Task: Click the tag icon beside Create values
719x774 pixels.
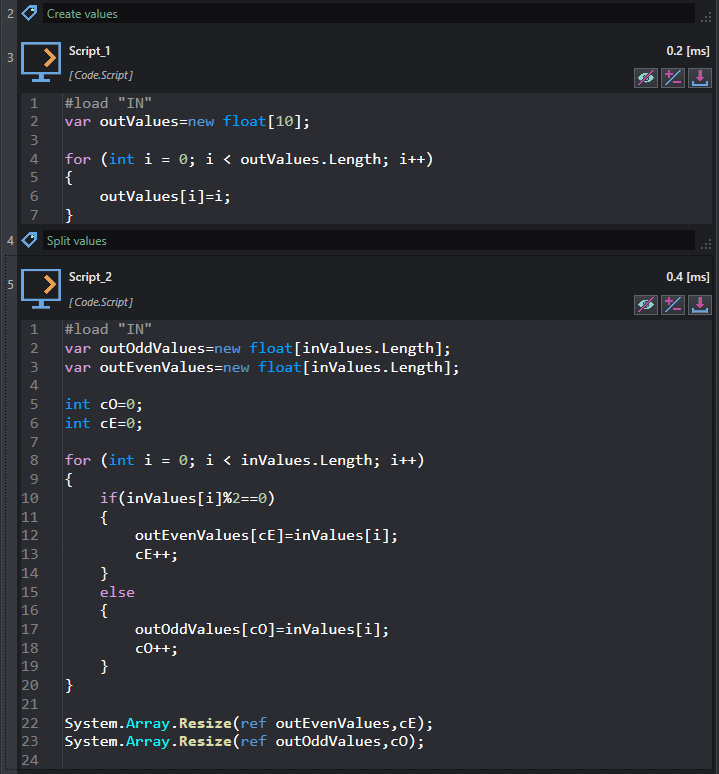Action: tap(30, 13)
